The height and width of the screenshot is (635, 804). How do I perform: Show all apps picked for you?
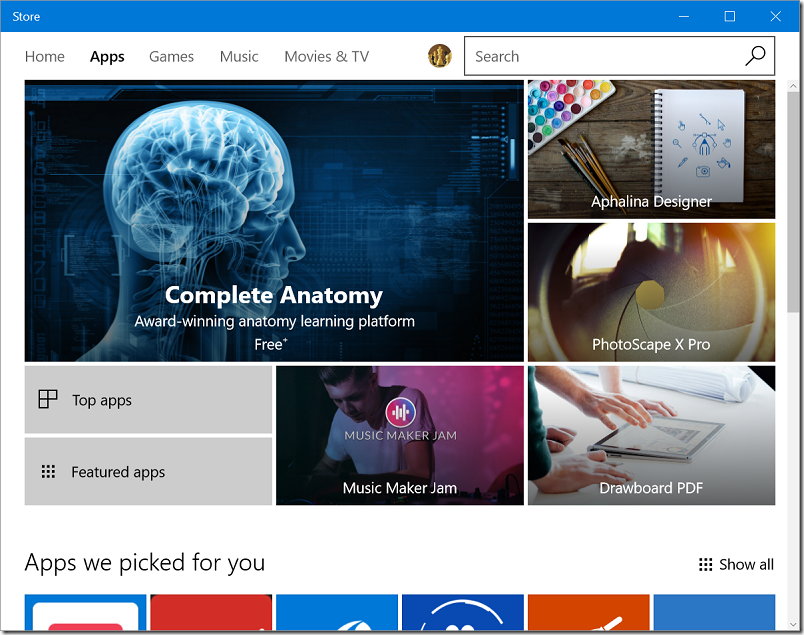[x=736, y=564]
